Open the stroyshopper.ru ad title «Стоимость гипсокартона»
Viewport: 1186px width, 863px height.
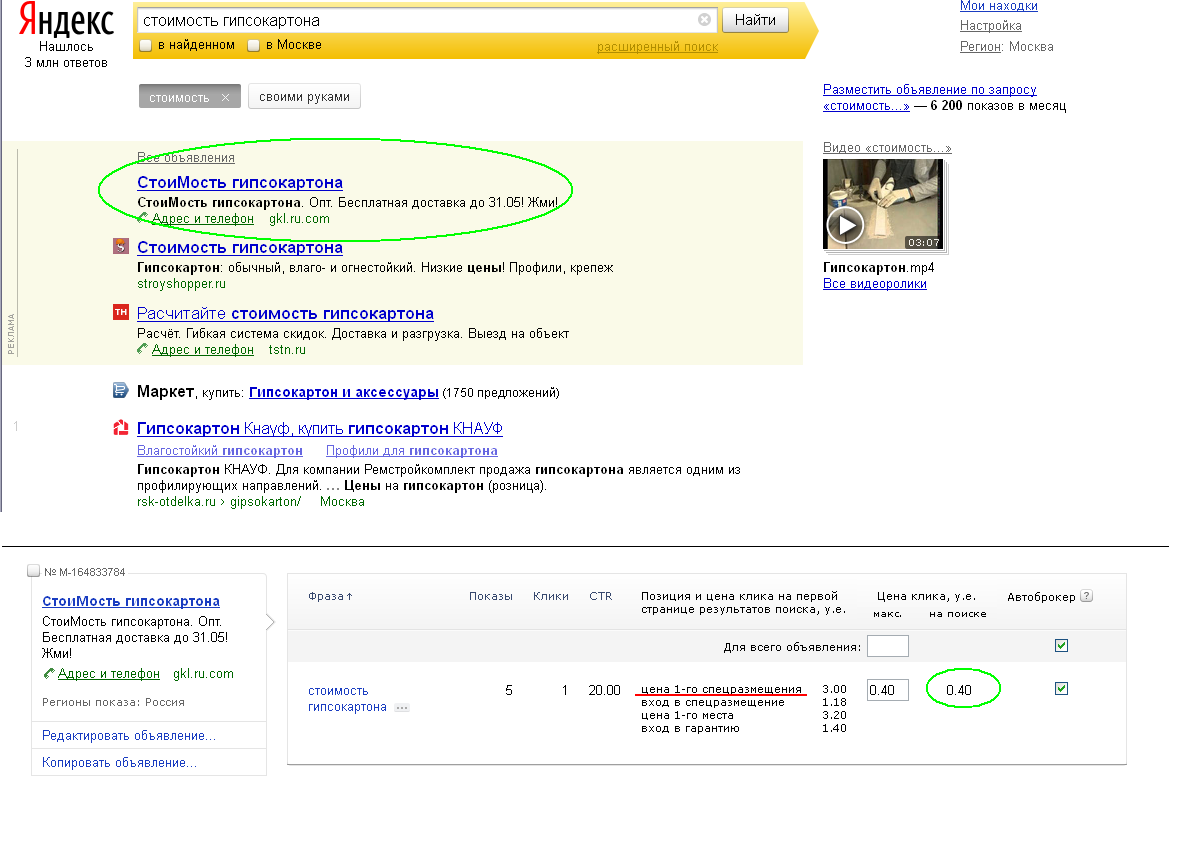pos(240,247)
